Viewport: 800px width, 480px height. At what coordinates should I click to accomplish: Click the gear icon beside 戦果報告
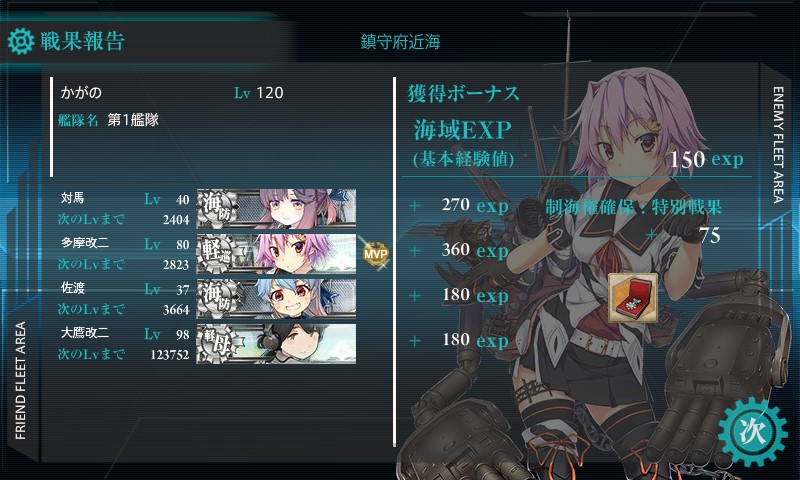tap(20, 41)
